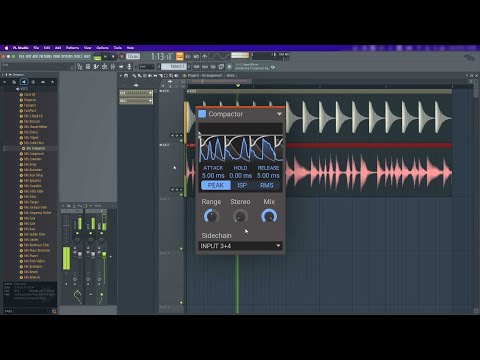Viewport: 480px width, 360px height.
Task: Click the orange highlighted transport panel icon
Action: [x=180, y=56]
